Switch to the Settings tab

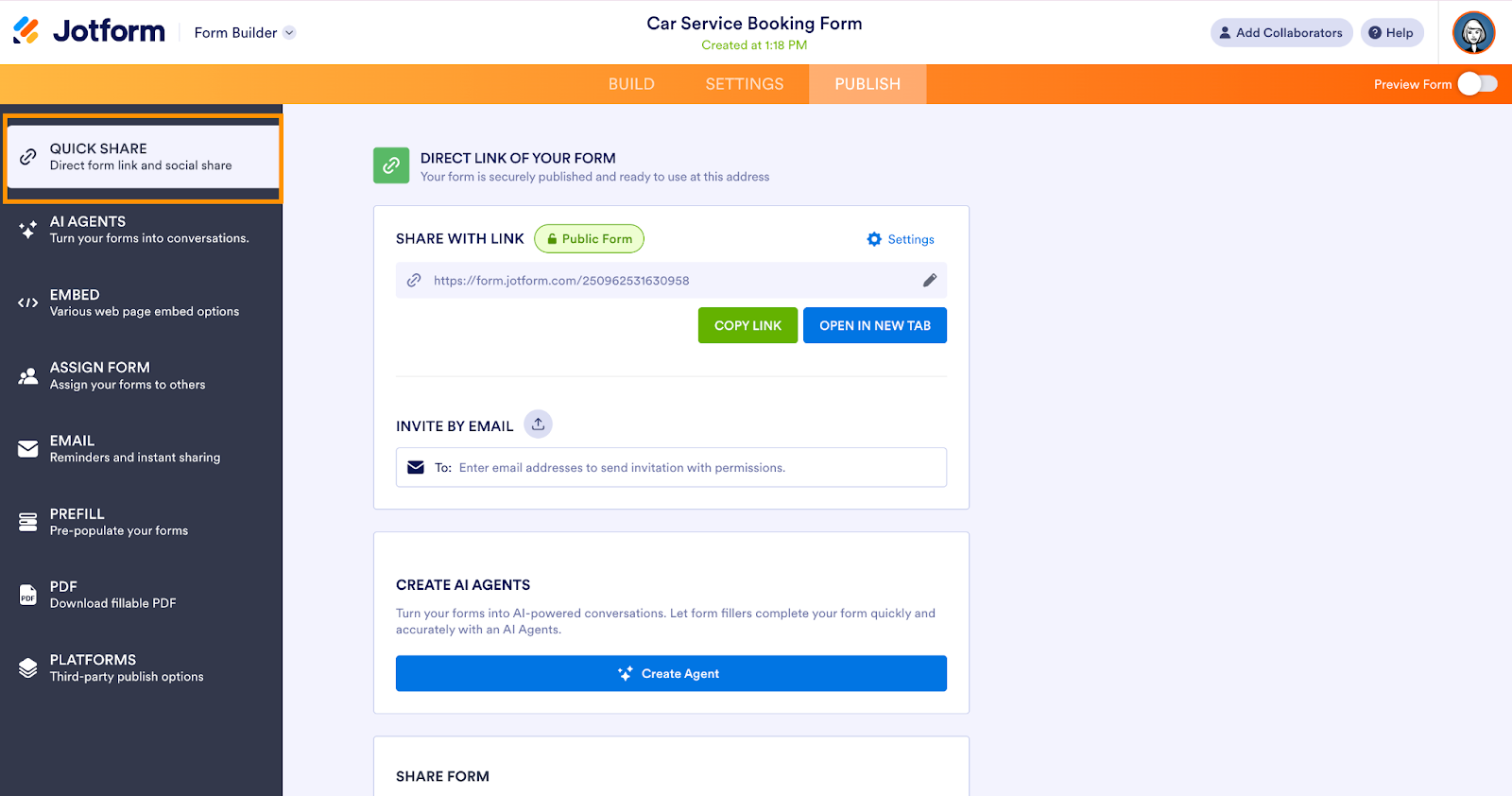click(x=745, y=84)
